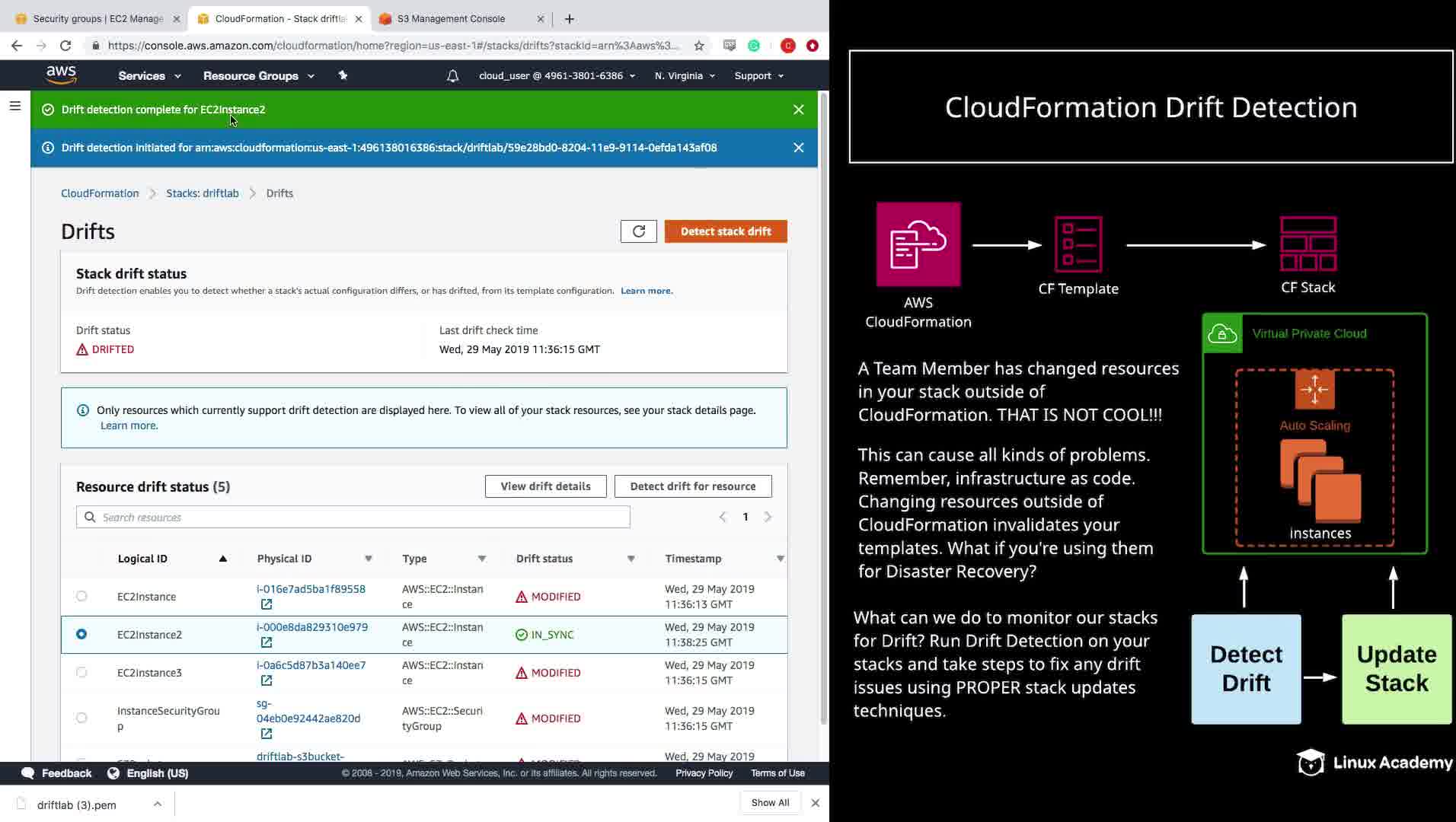Open the Resource Groups dropdown
This screenshot has width=1456, height=822.
259,76
